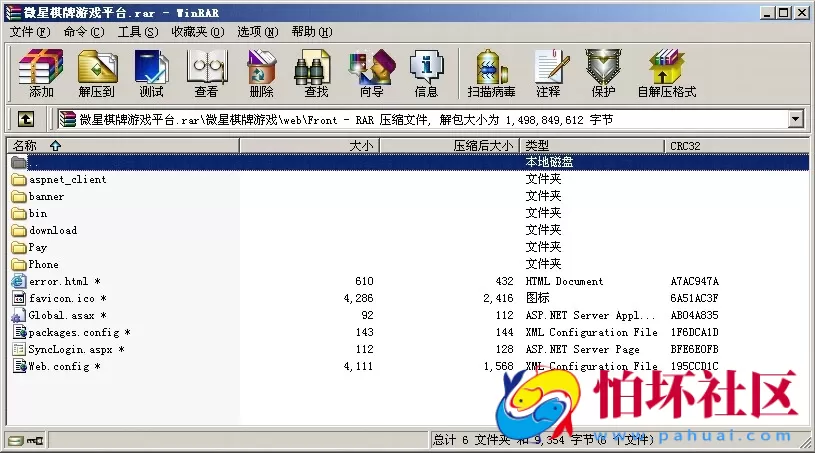Launch the Wizard (向导) icon
This screenshot has width=815, height=453.
coord(372,73)
